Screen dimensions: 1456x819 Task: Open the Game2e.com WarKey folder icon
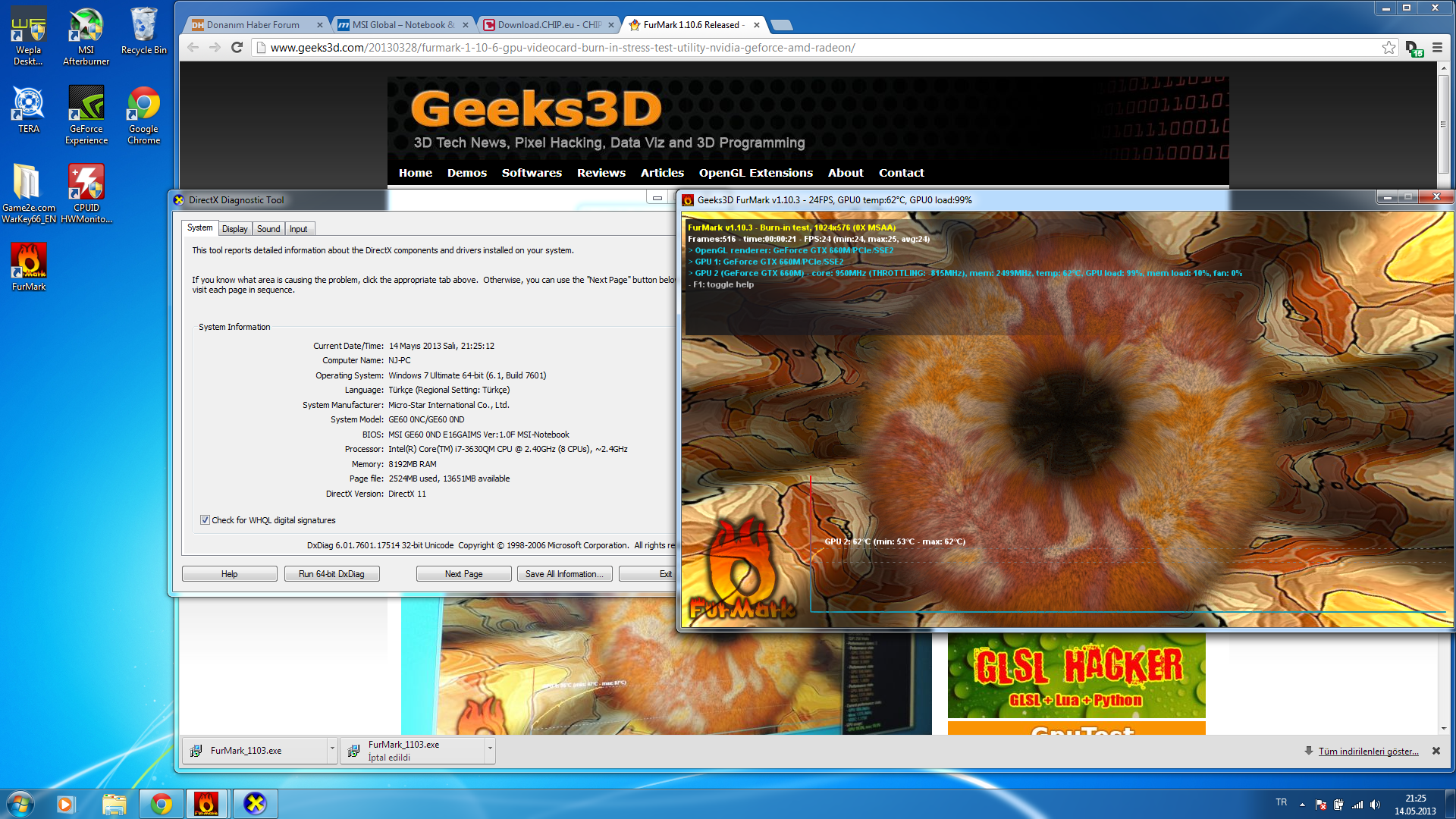point(28,193)
